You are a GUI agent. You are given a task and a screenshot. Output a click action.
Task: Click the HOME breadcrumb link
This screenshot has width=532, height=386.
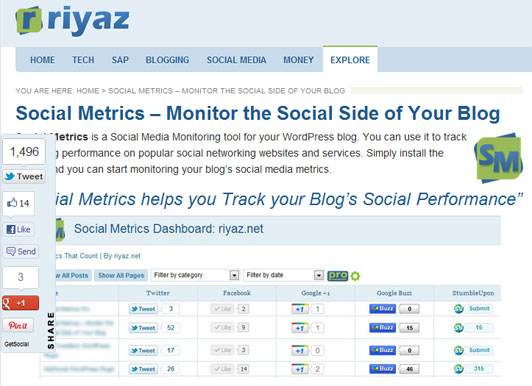[x=88, y=91]
